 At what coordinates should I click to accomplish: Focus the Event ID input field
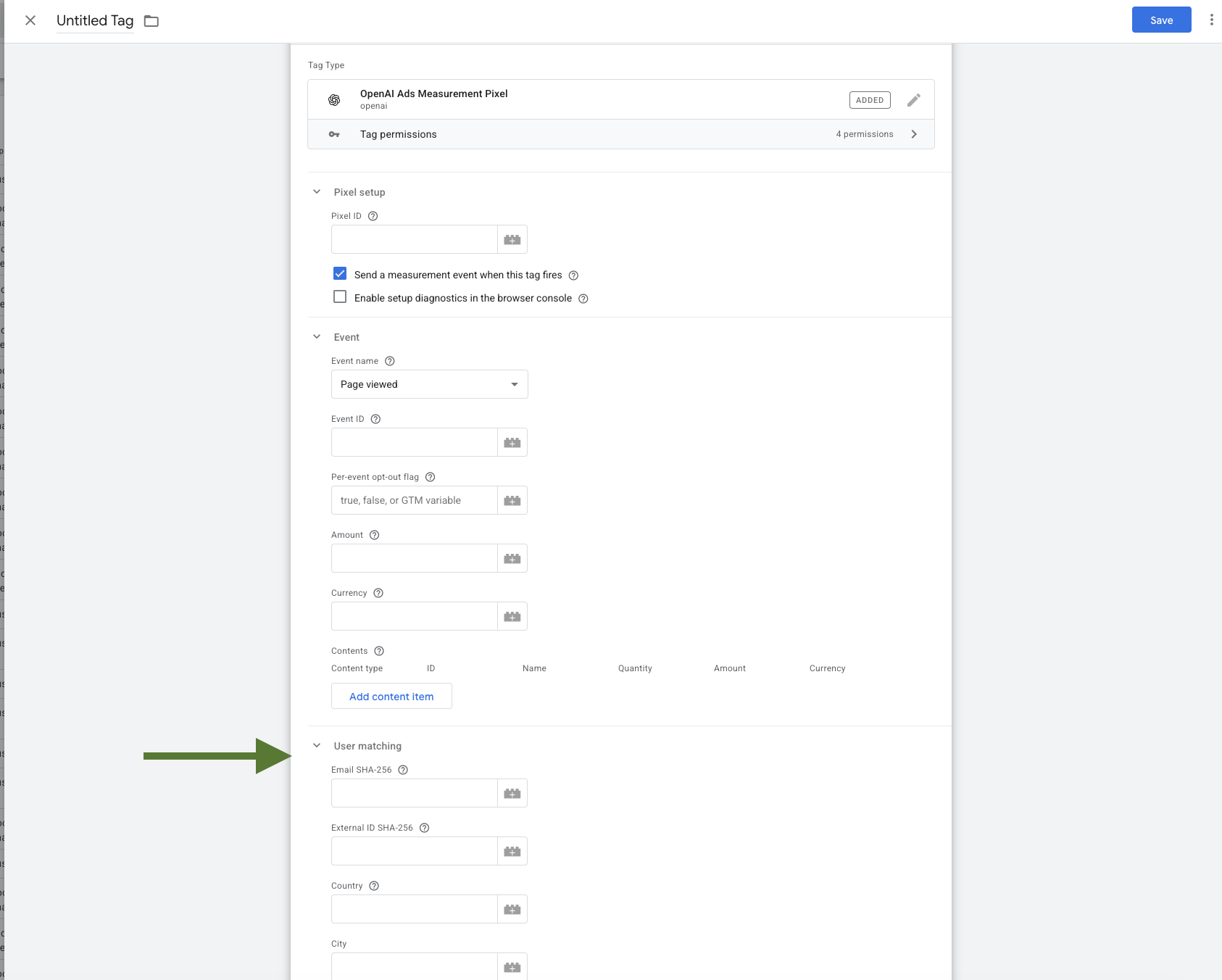tap(414, 442)
